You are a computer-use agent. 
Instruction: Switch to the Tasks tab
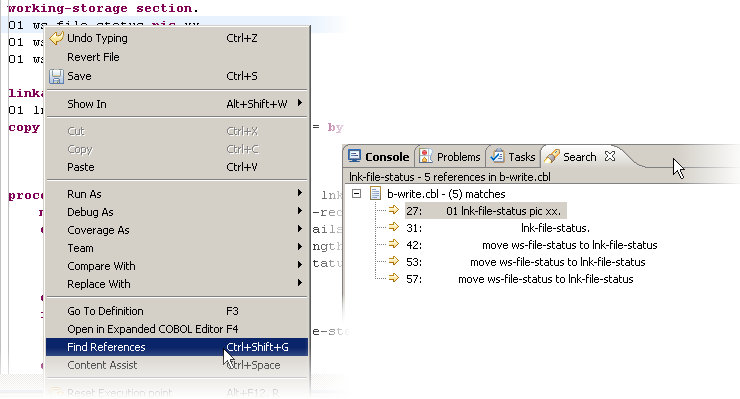[513, 156]
